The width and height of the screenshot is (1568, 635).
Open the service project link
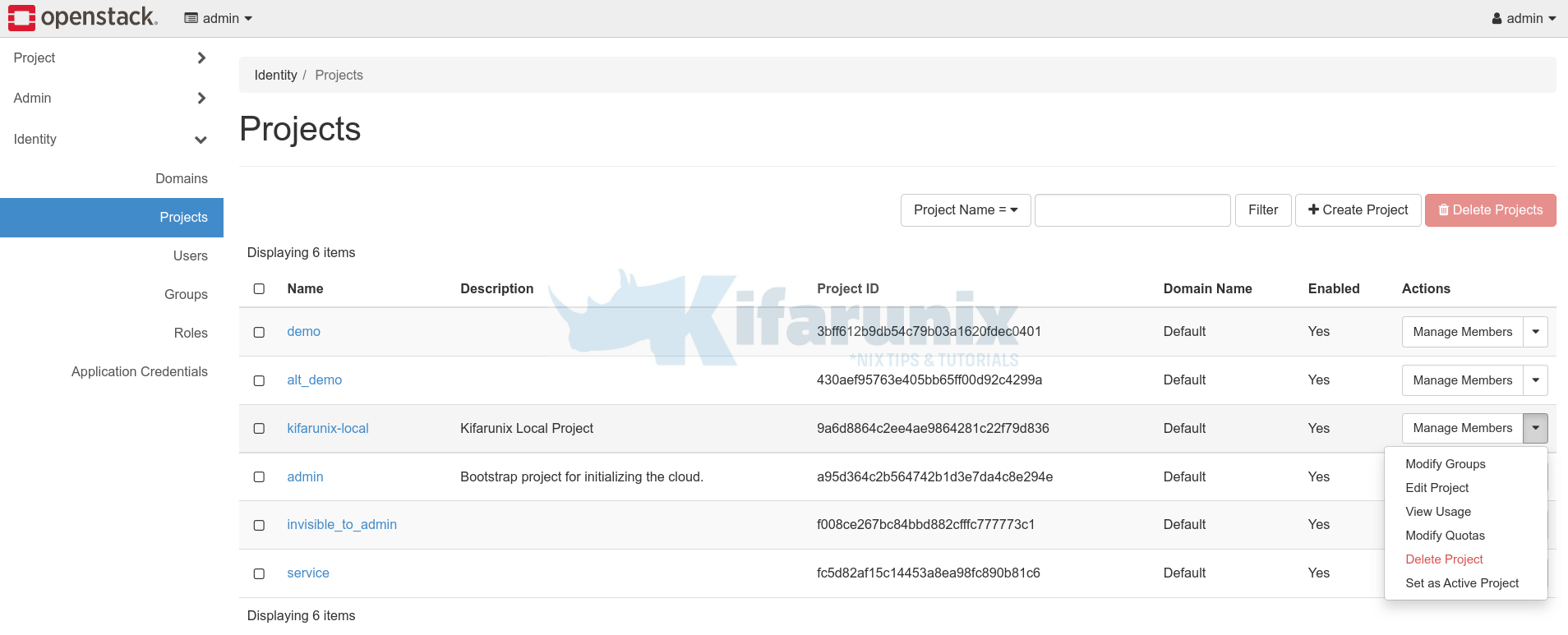coord(307,573)
